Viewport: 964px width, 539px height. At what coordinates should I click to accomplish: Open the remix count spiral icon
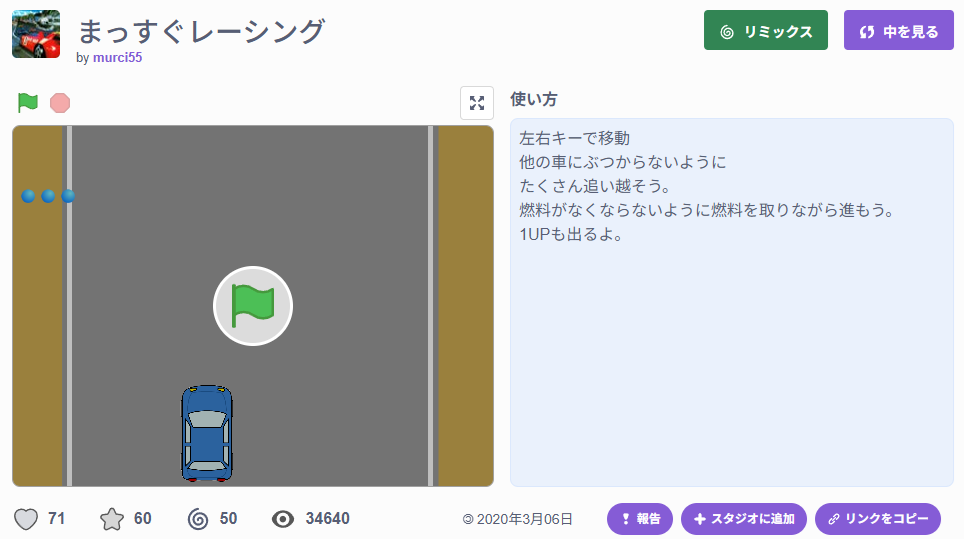(198, 519)
